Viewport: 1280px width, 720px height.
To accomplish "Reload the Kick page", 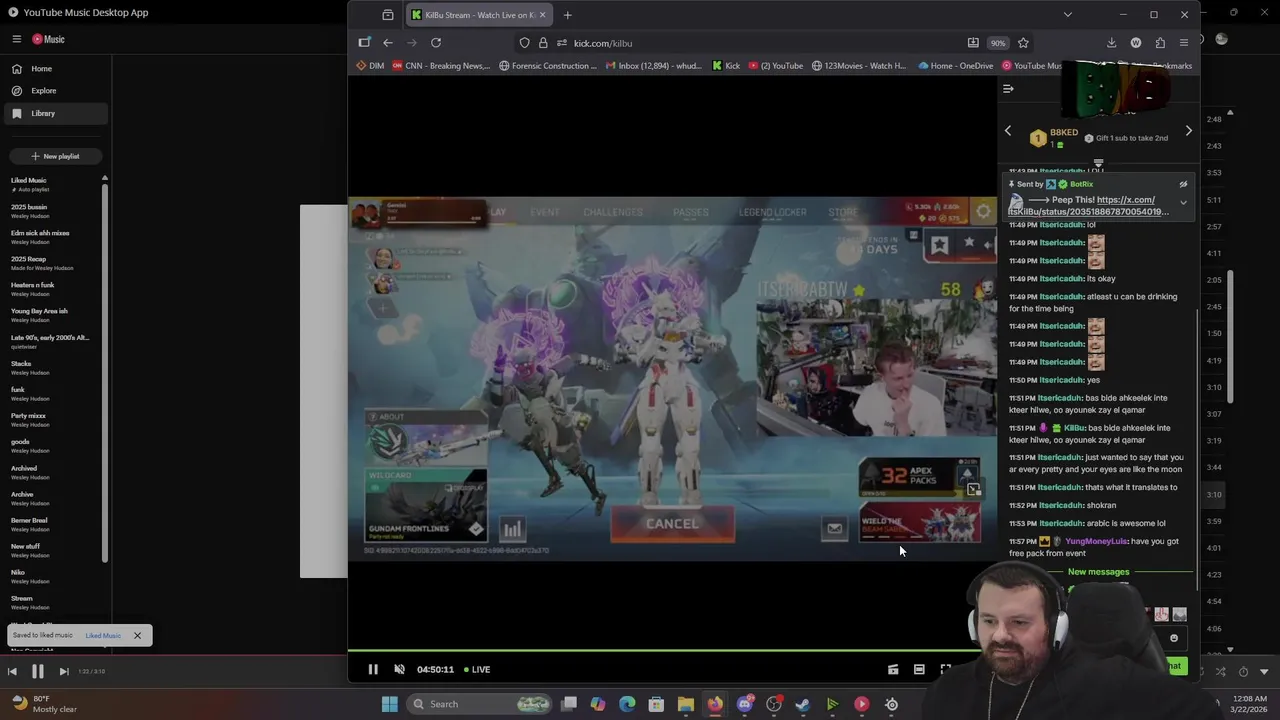I will point(436,43).
